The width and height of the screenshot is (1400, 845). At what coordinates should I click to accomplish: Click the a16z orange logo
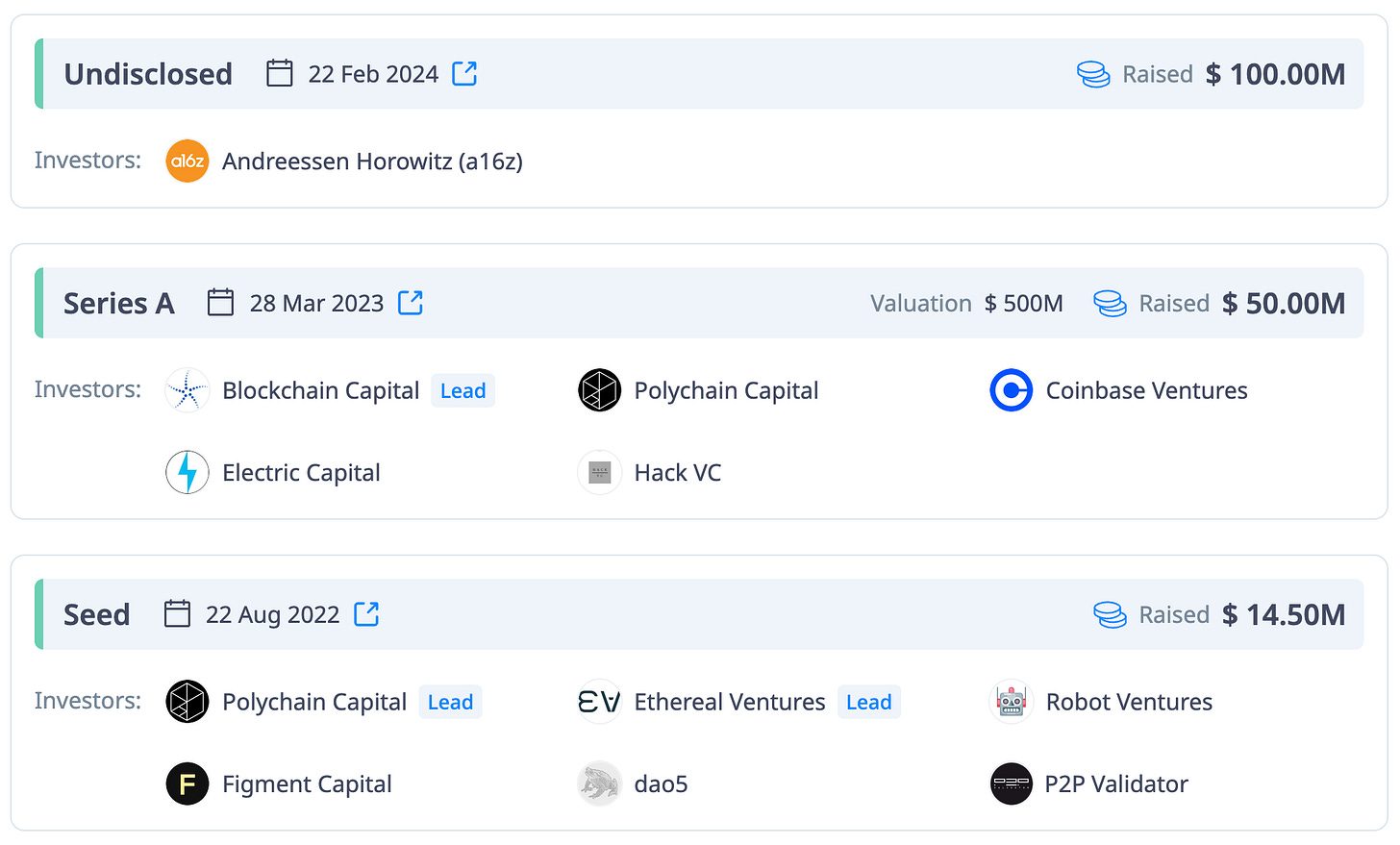point(187,161)
